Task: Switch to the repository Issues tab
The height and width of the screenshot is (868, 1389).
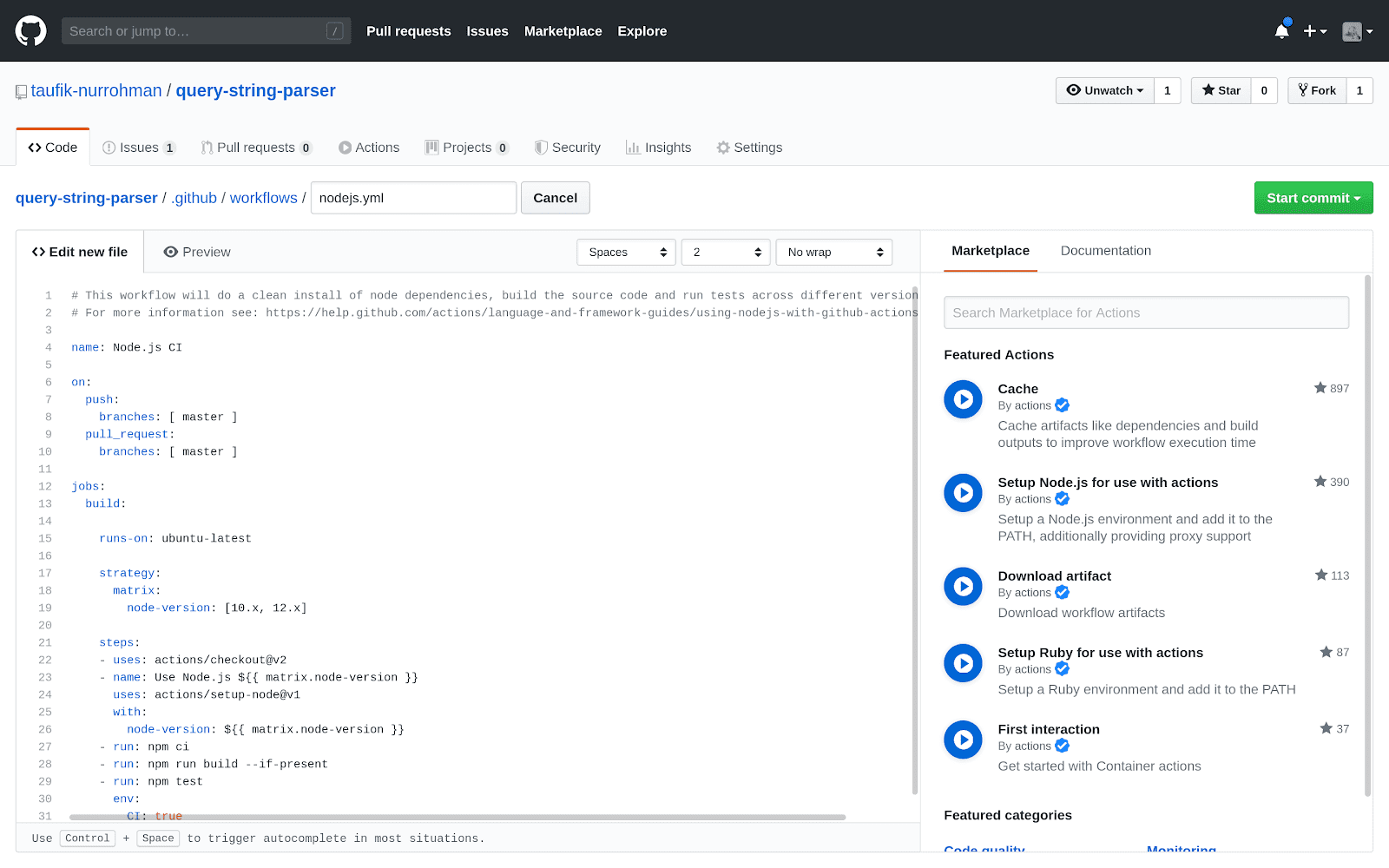Action: (x=139, y=148)
